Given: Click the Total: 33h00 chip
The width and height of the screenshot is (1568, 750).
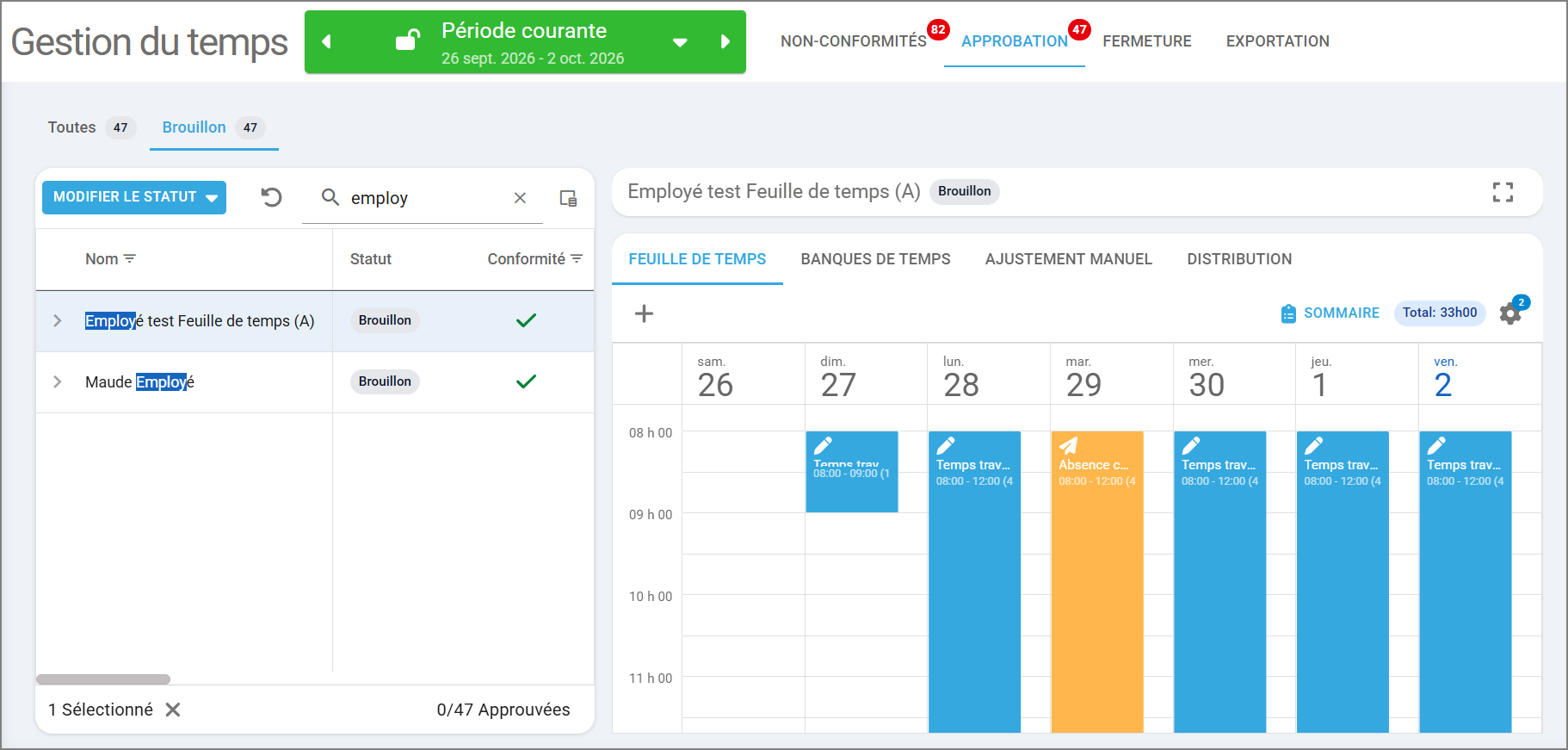Looking at the screenshot, I should click(1440, 313).
